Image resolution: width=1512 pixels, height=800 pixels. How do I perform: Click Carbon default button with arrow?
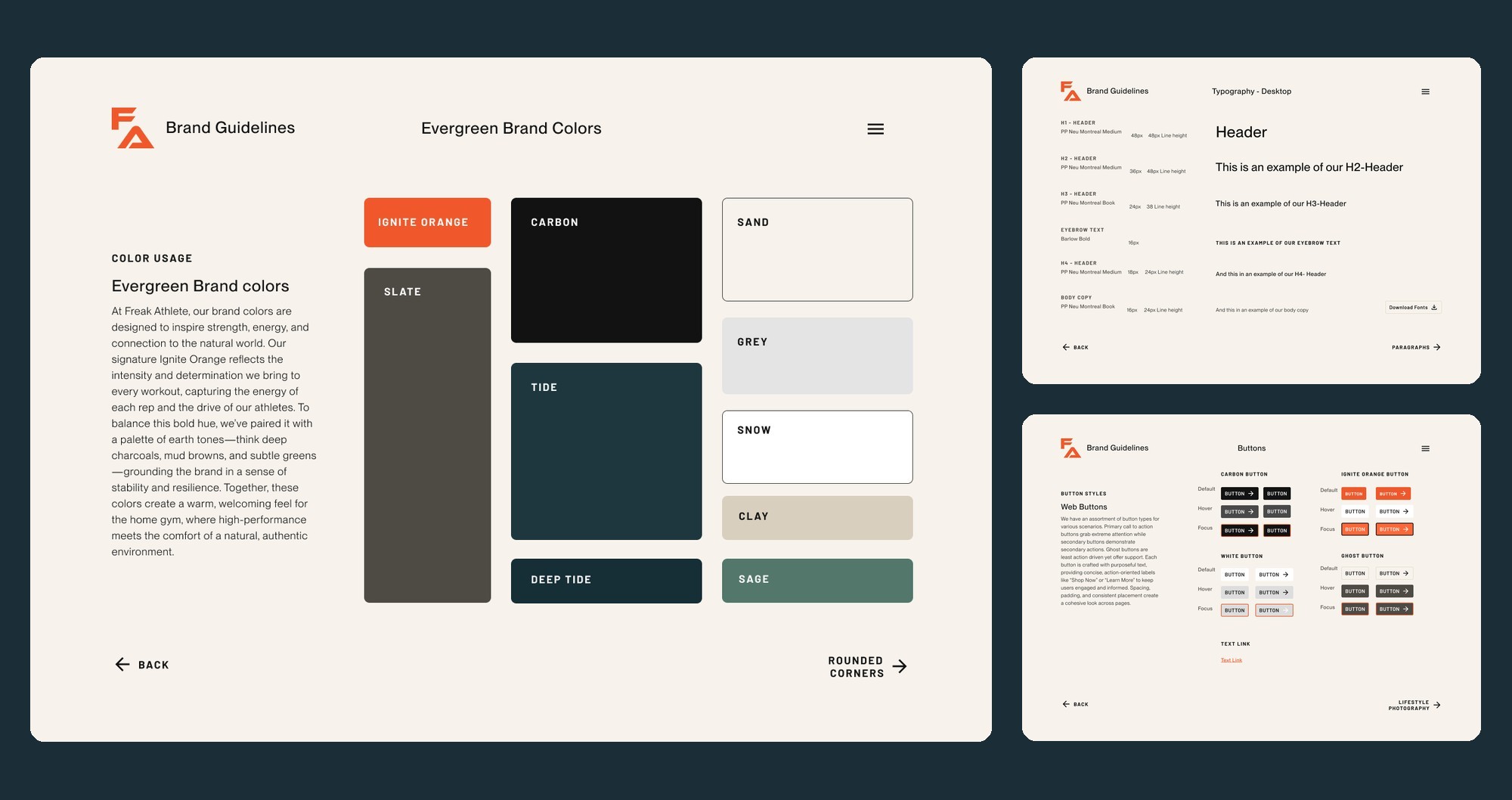1239,494
